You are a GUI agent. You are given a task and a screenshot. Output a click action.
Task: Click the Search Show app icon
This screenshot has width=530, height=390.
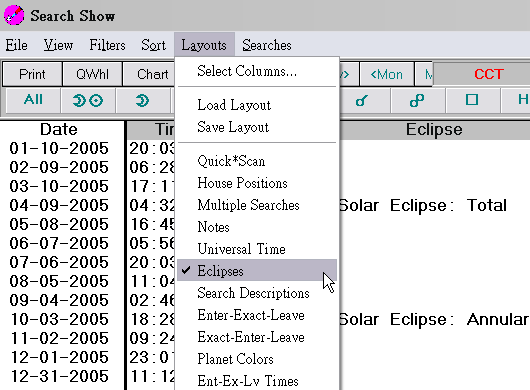pyautogui.click(x=14, y=15)
